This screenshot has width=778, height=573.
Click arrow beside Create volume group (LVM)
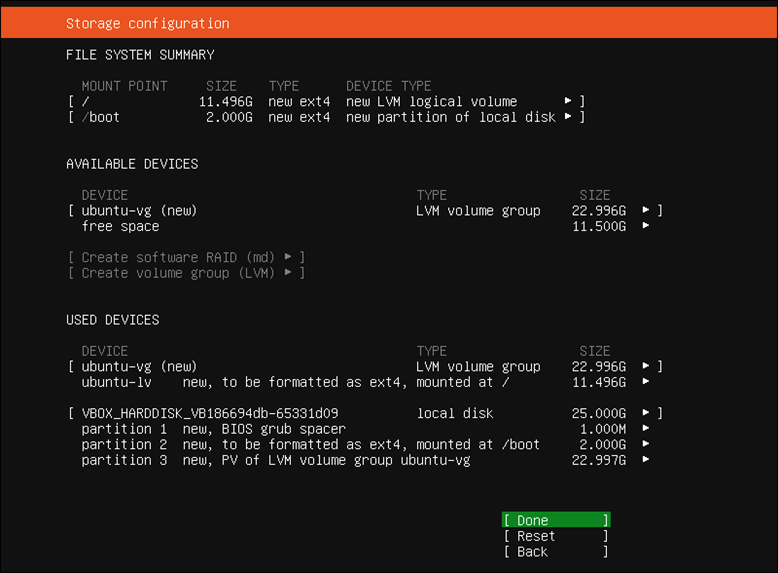288,272
